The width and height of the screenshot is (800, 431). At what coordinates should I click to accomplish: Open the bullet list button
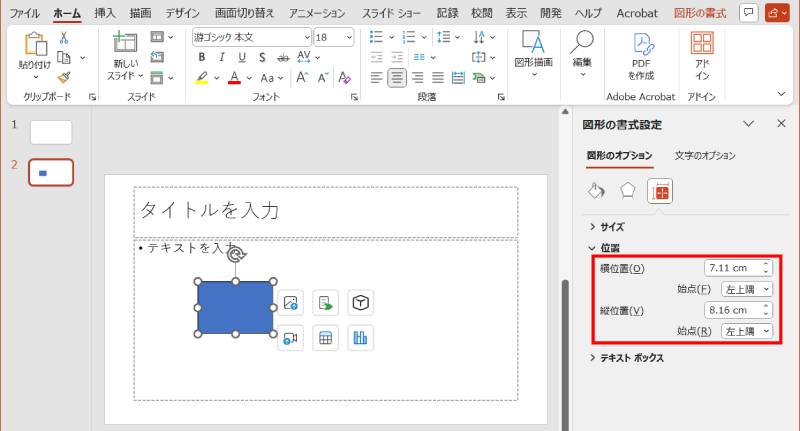pyautogui.click(x=376, y=37)
